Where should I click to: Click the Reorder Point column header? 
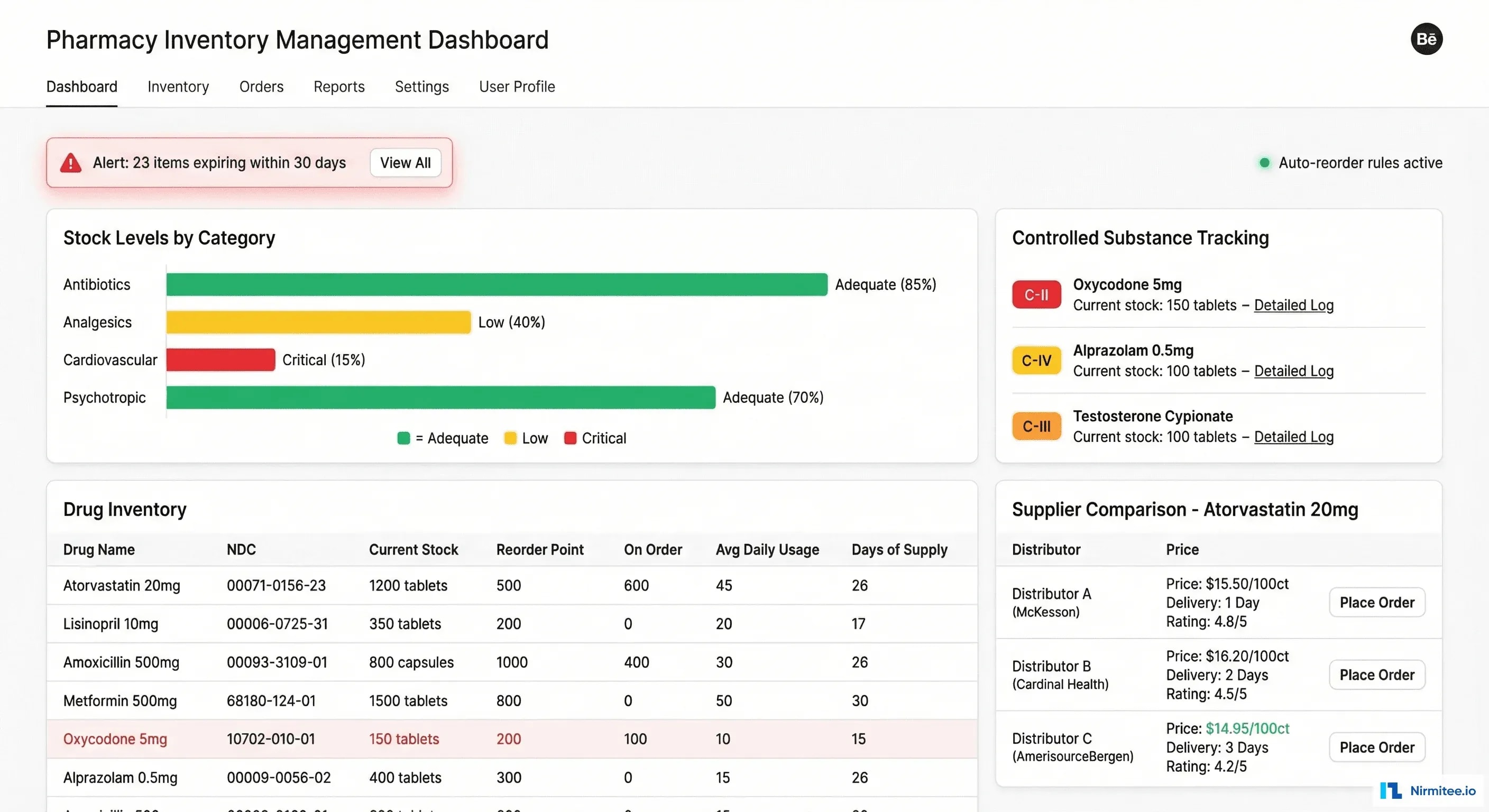click(540, 550)
